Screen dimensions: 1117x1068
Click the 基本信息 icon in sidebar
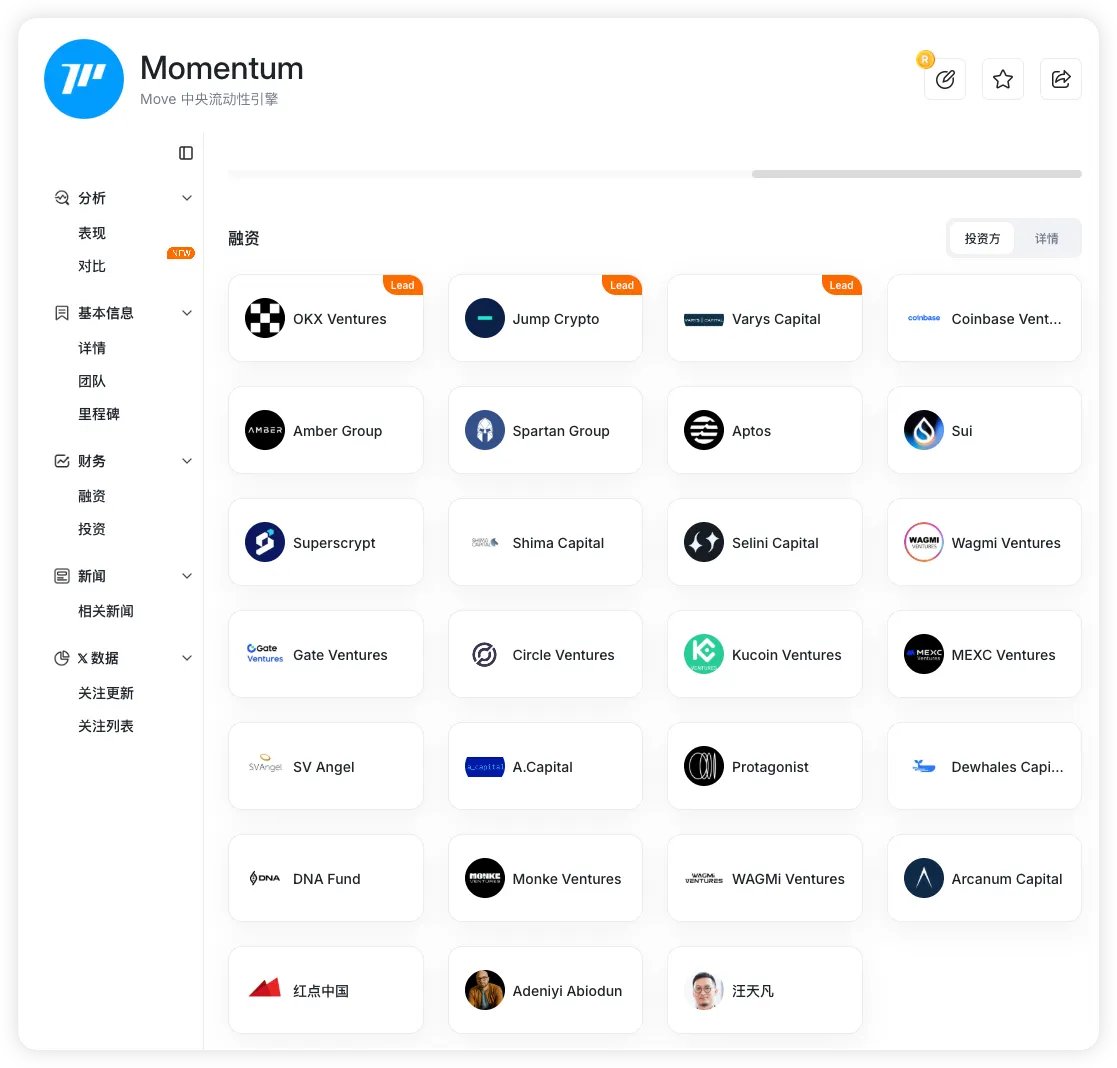click(62, 313)
